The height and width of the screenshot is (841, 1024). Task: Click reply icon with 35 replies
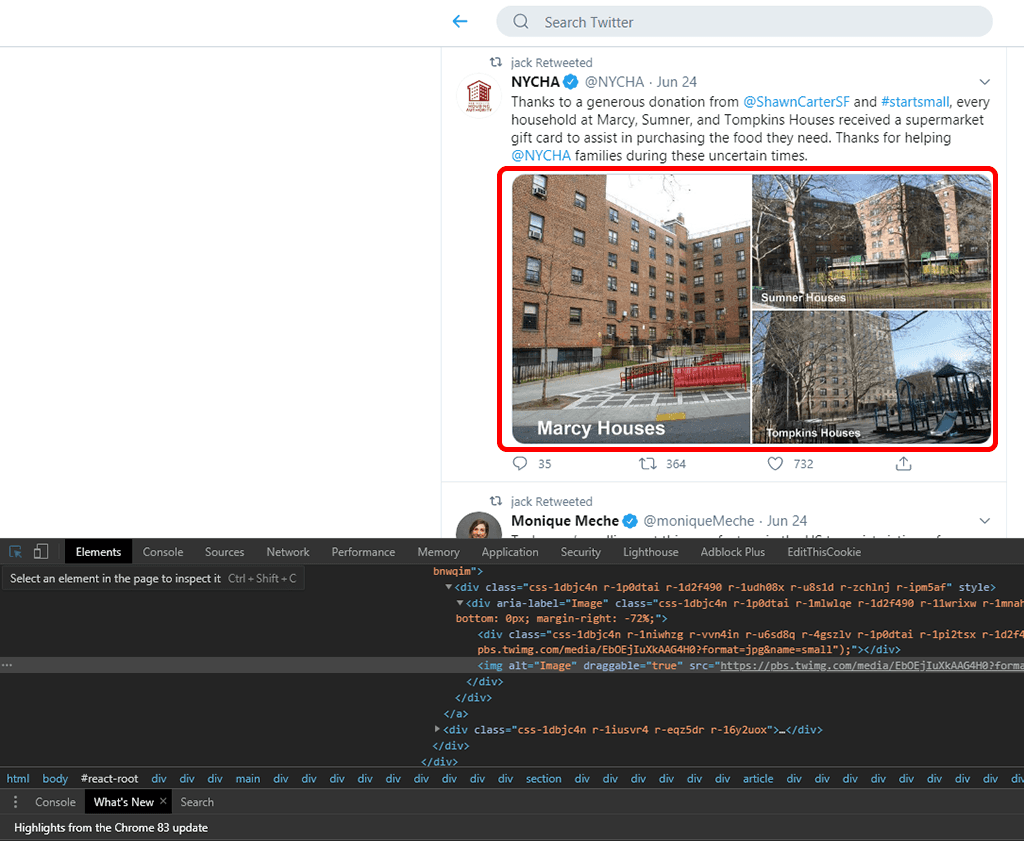(x=520, y=464)
